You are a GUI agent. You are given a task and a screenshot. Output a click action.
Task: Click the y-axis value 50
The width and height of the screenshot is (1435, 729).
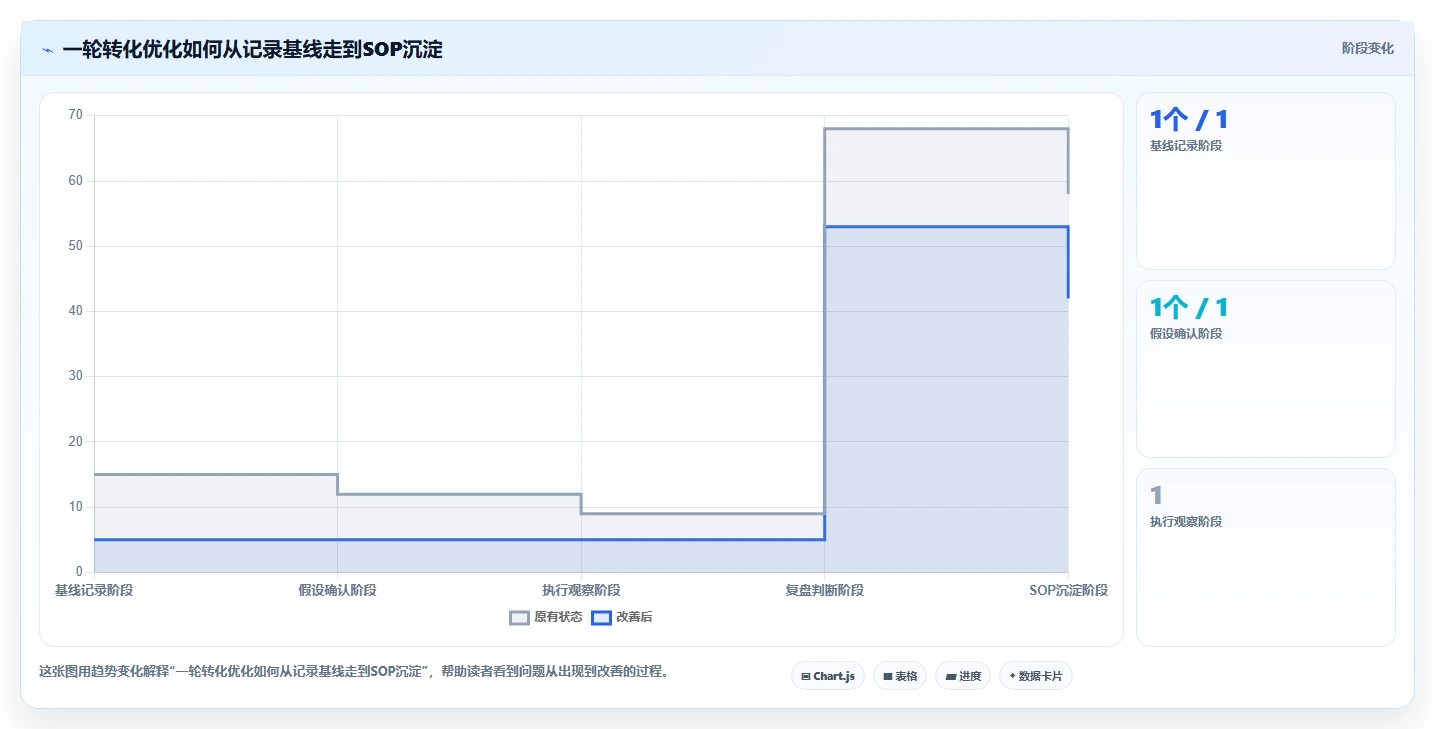75,246
